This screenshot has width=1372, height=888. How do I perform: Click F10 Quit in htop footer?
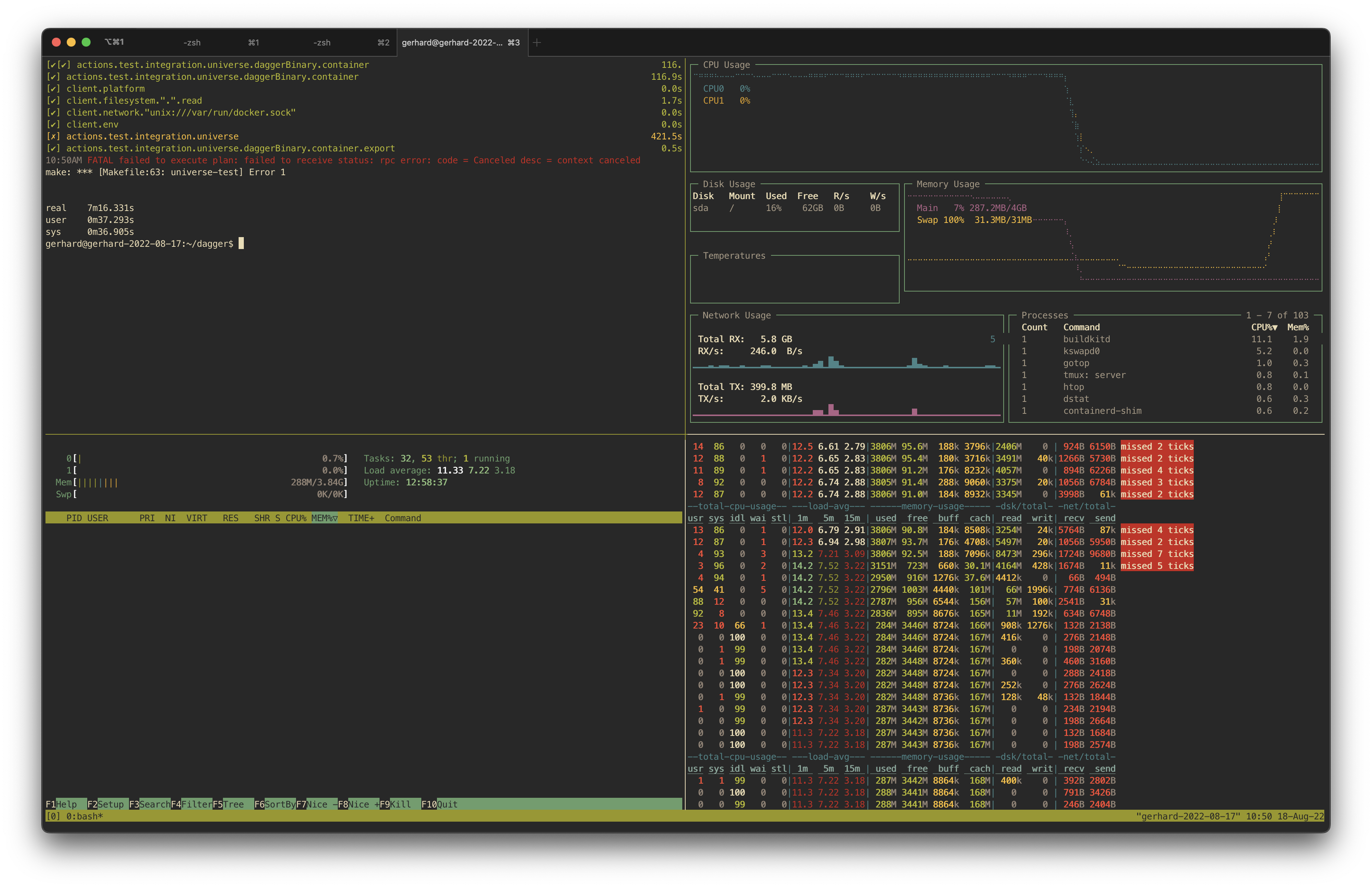pyautogui.click(x=439, y=804)
